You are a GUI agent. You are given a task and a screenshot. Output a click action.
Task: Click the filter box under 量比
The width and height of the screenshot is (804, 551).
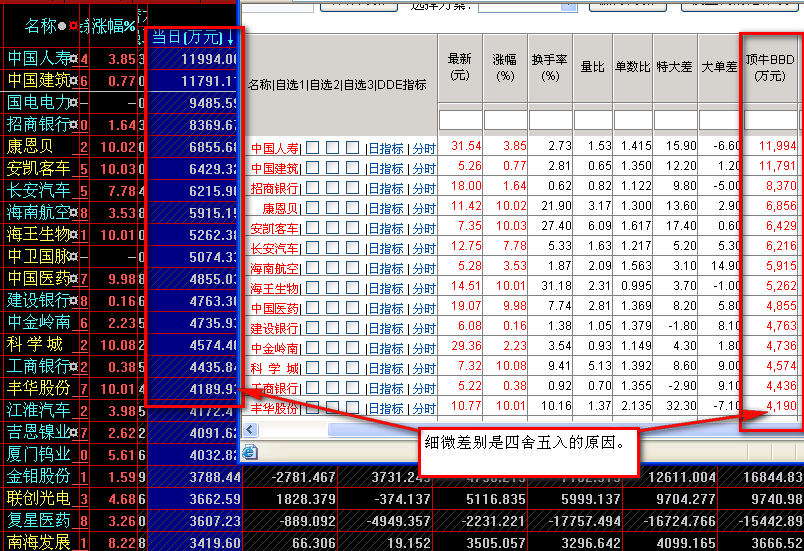click(x=593, y=120)
